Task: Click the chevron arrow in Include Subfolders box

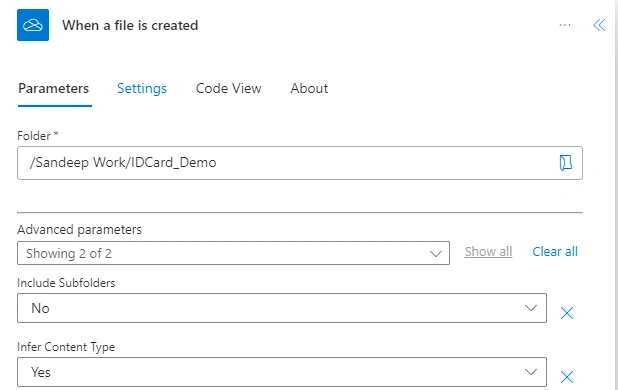Action: 531,308
